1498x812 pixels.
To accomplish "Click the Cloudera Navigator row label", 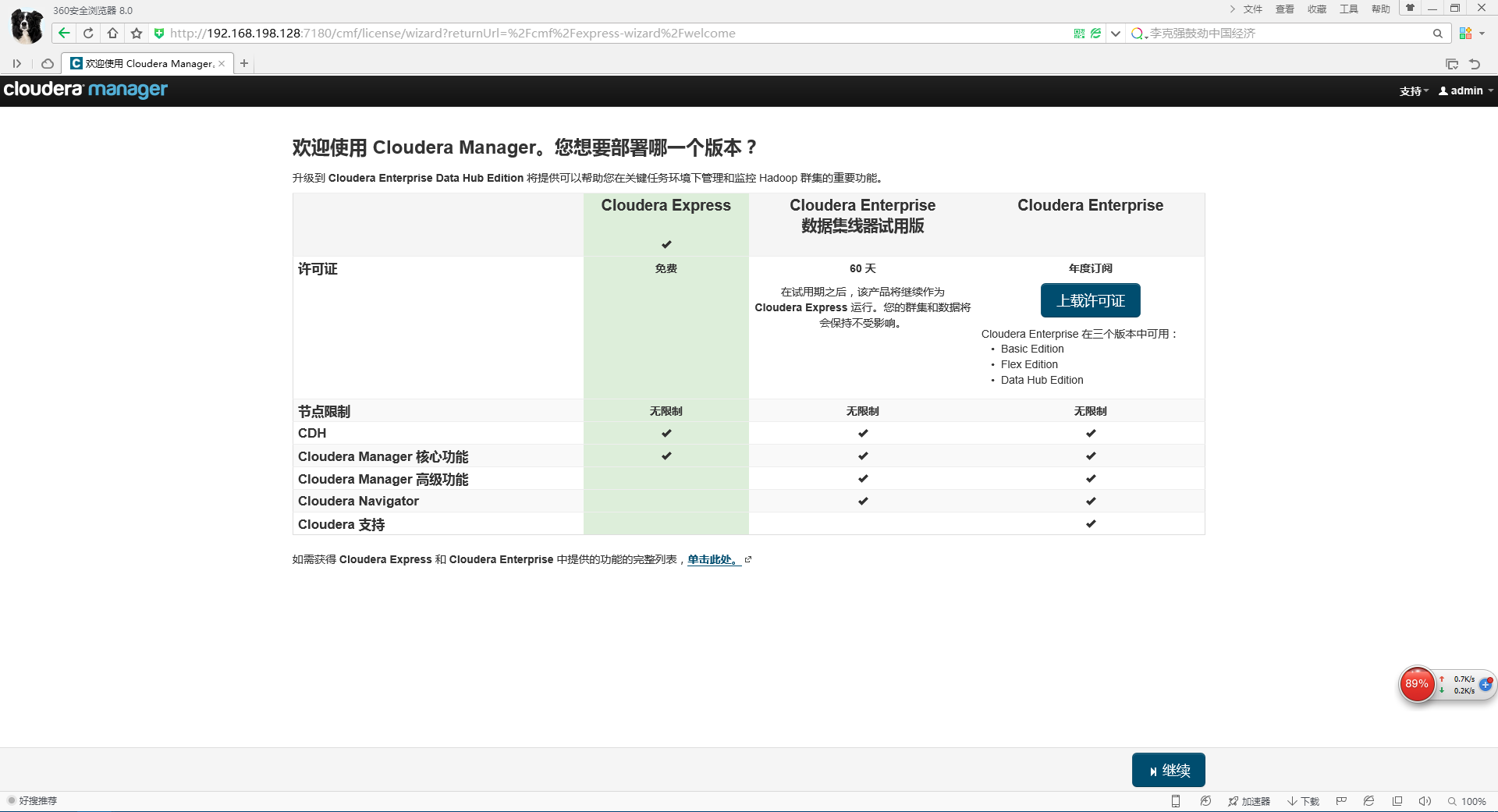I will [358, 501].
